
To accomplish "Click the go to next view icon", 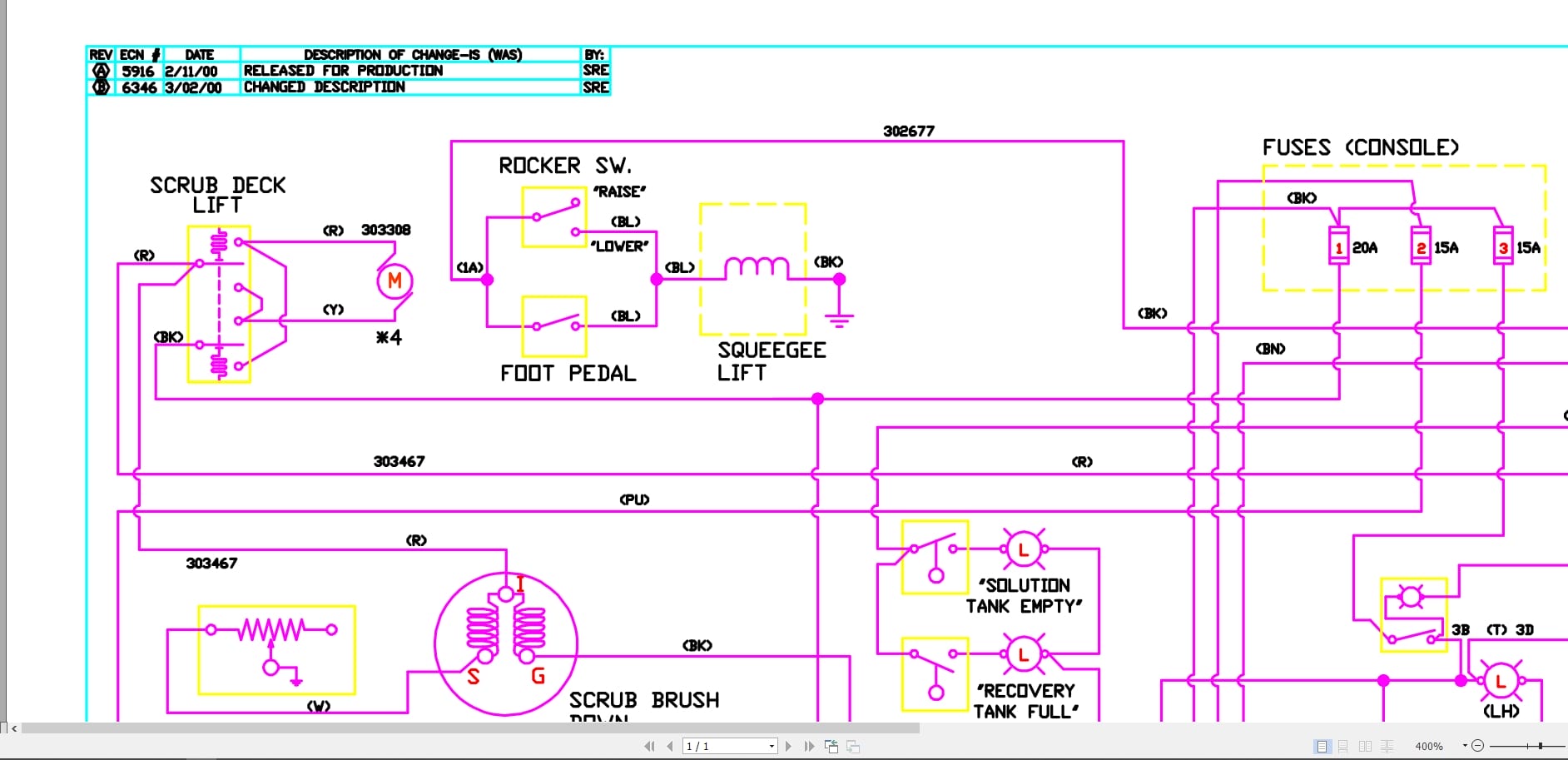I will pos(853,746).
